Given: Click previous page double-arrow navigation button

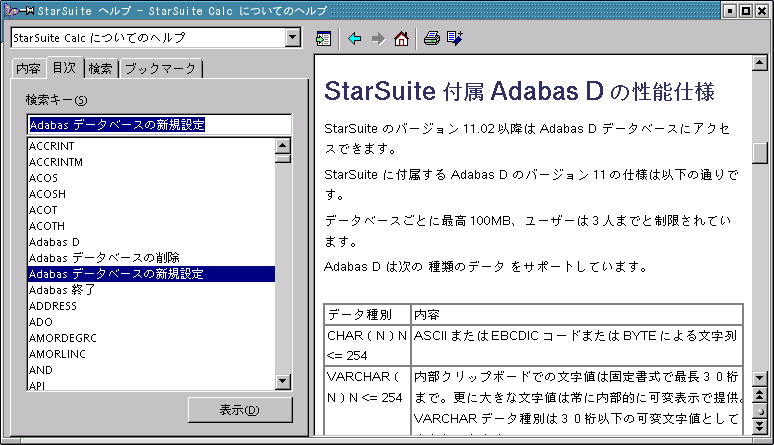Looking at the screenshot, I should (759, 395).
